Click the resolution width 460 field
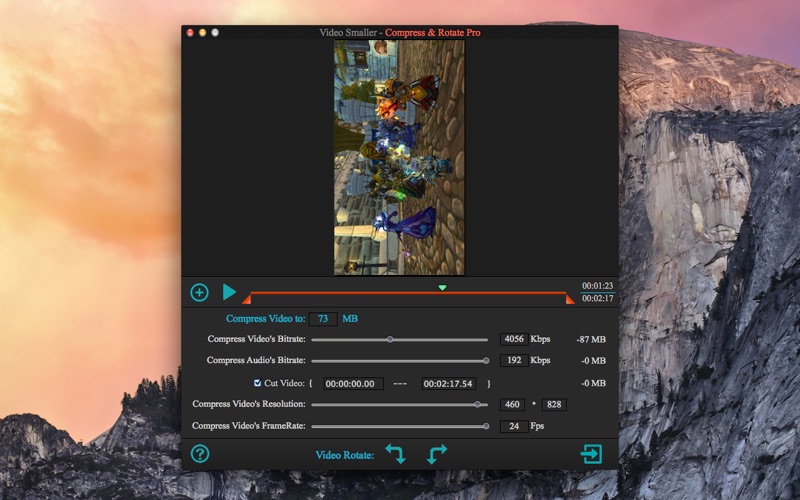This screenshot has width=800, height=500. pyautogui.click(x=512, y=405)
